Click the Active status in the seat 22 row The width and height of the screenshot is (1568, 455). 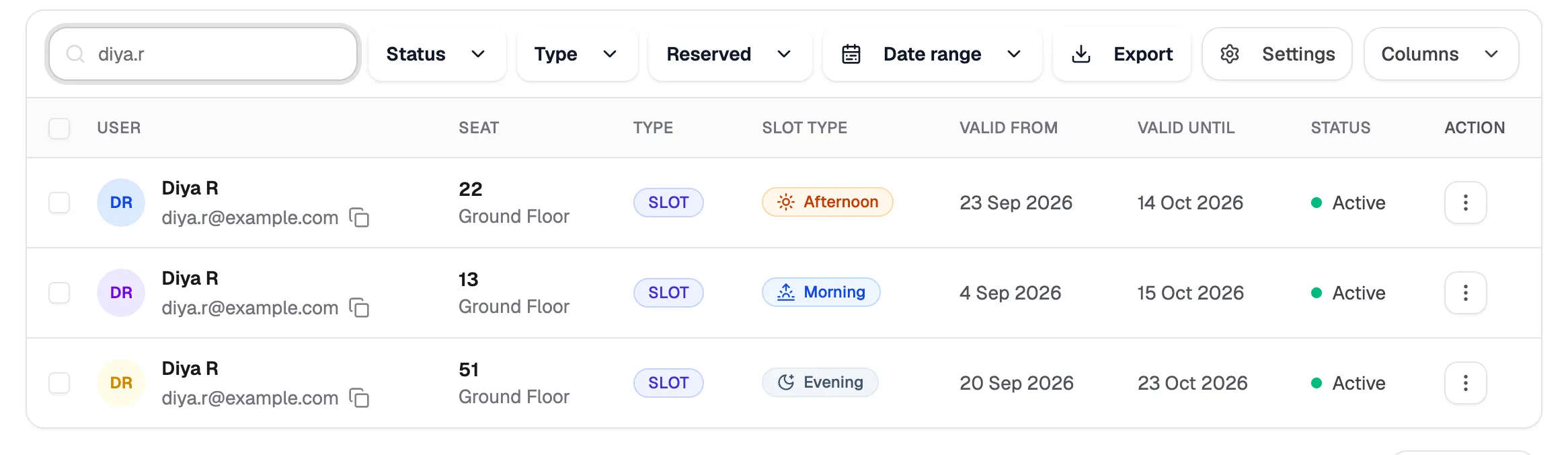pos(1348,203)
